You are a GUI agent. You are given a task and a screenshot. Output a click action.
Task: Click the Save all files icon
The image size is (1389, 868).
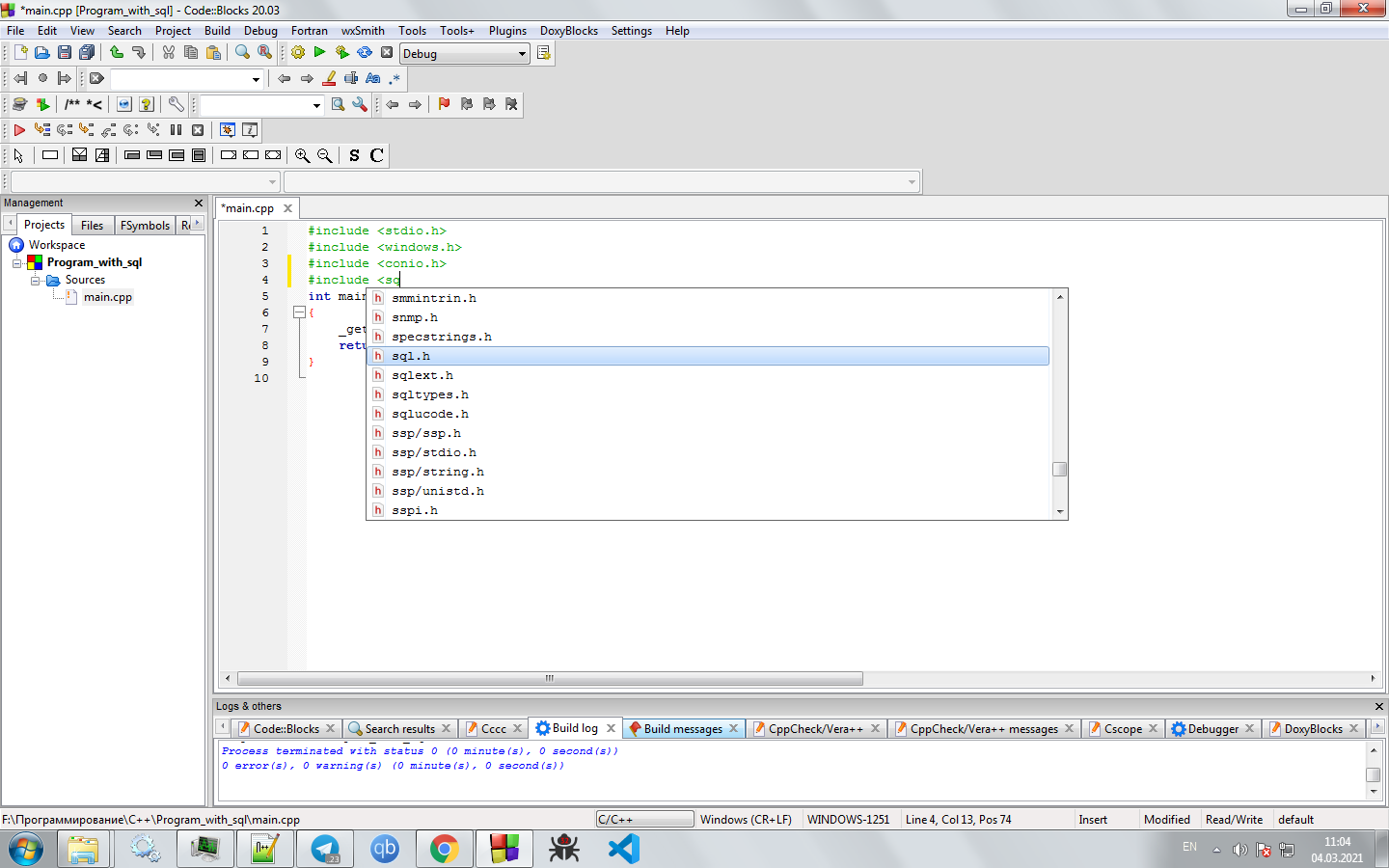[x=87, y=53]
